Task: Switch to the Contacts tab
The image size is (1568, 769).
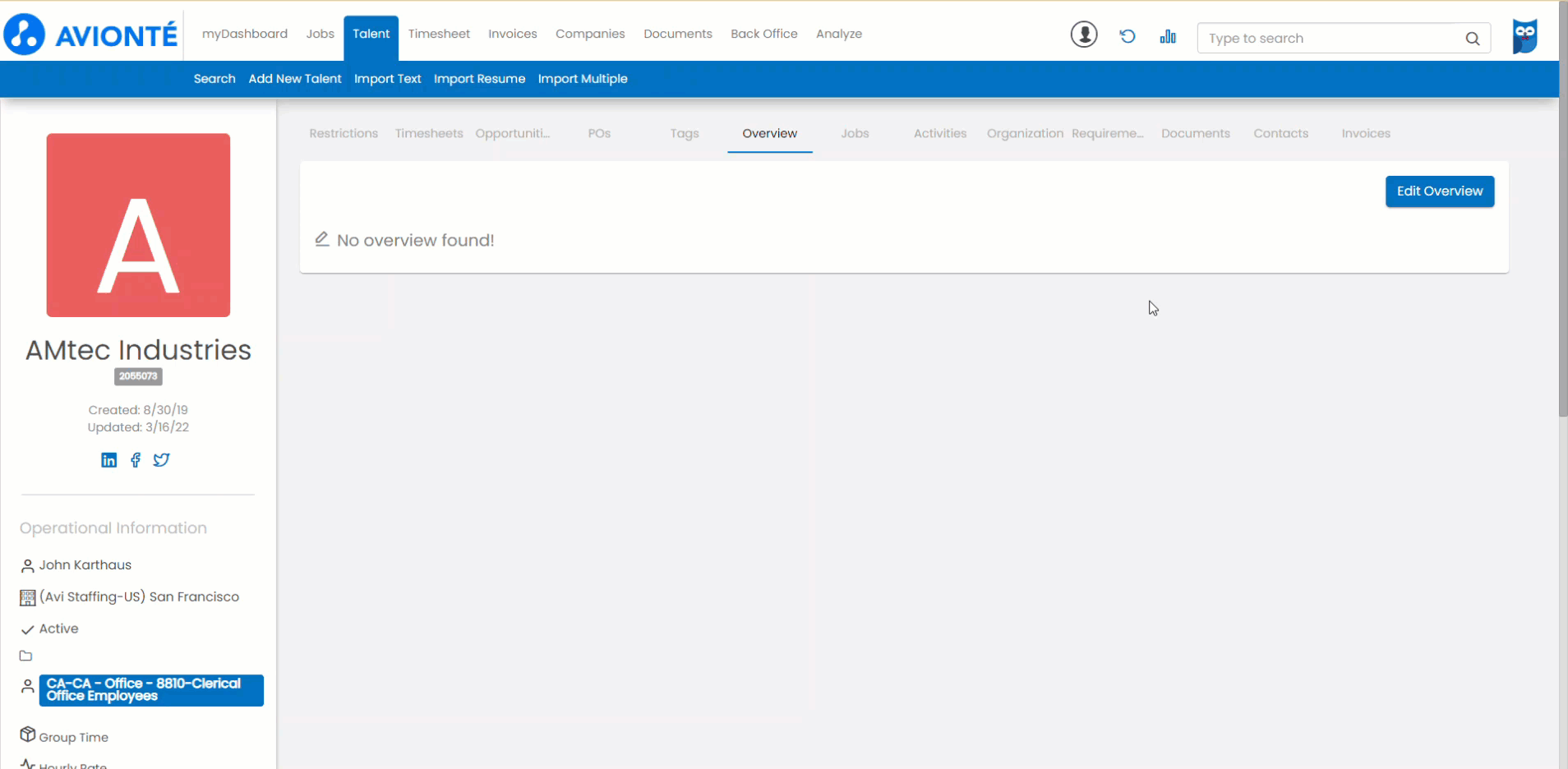Action: coord(1281,133)
